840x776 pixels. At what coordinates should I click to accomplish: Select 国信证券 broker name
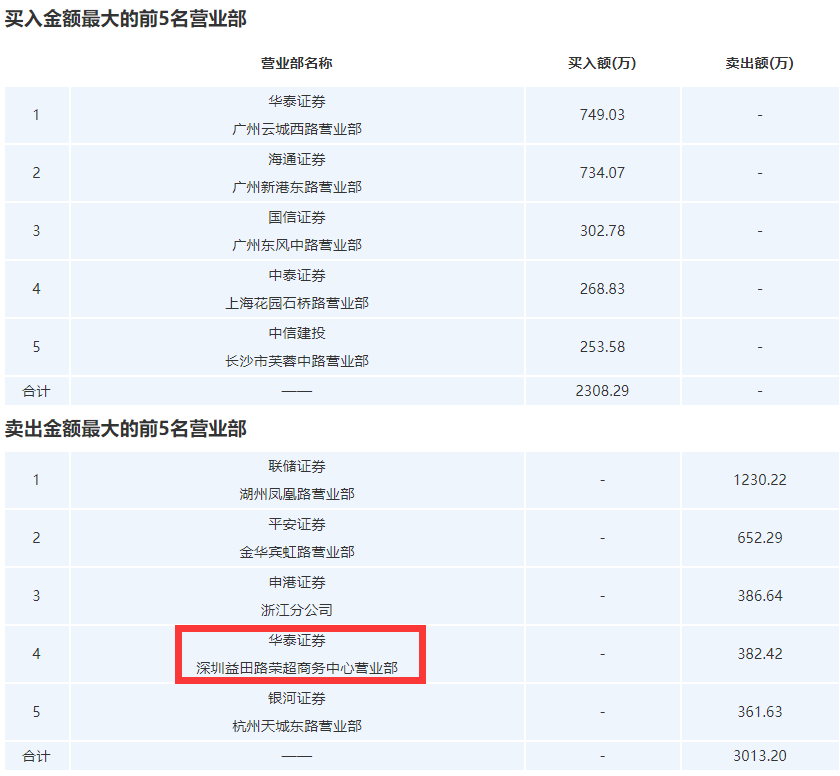point(297,217)
